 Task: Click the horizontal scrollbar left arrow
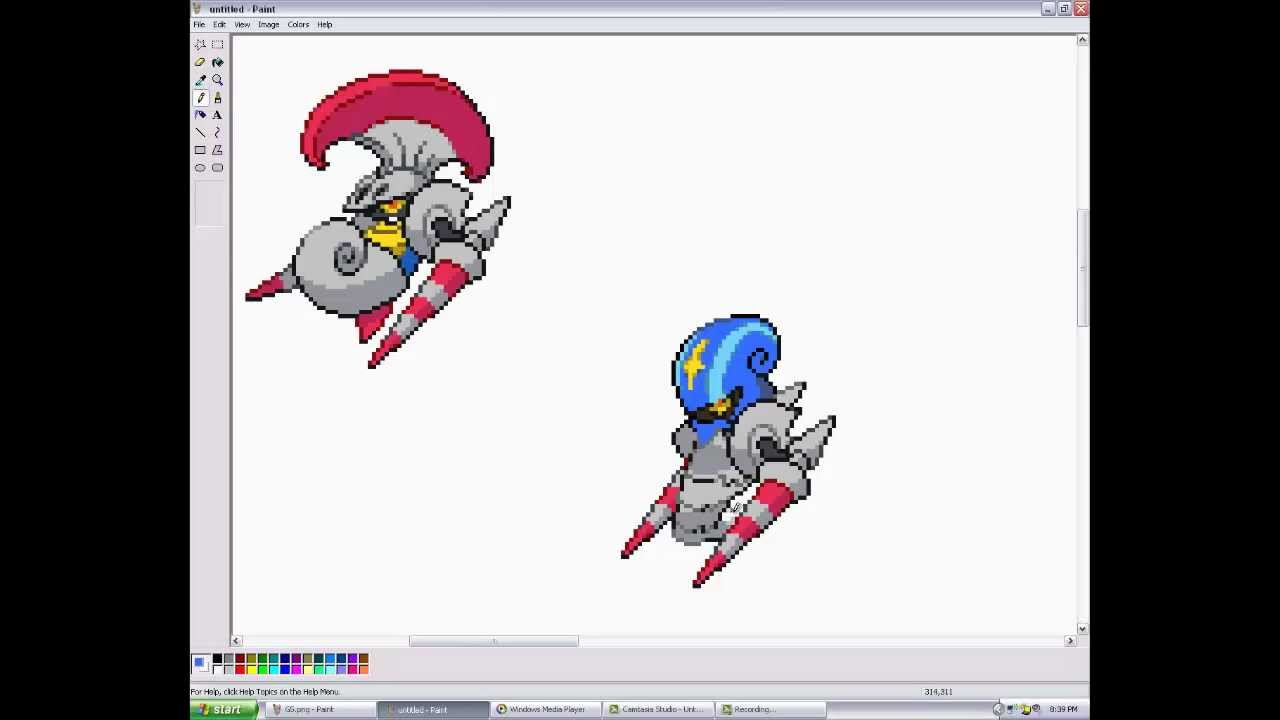tap(237, 641)
